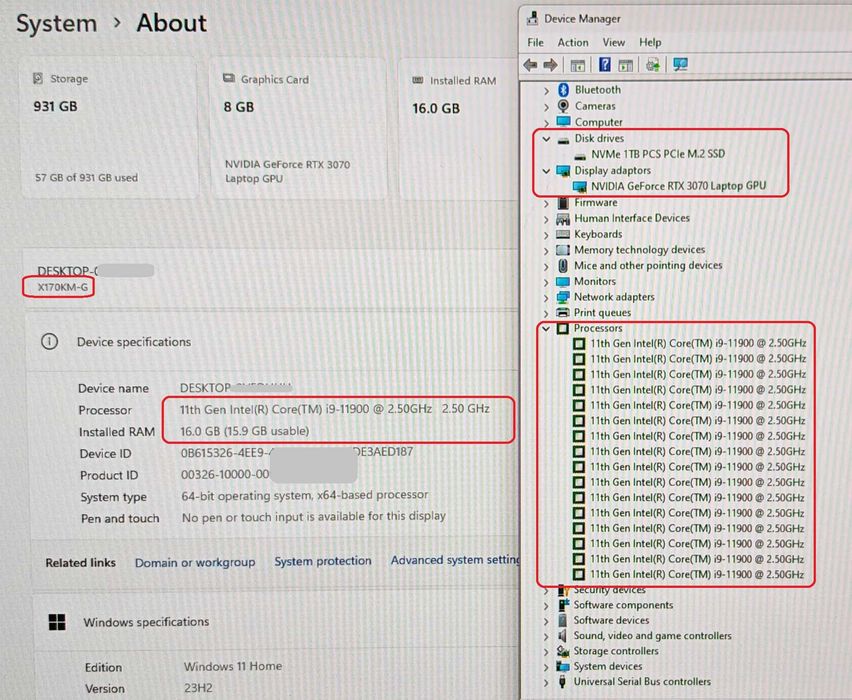Click the Installed RAM 16.0 GB card
852x700 pixels.
[460, 130]
